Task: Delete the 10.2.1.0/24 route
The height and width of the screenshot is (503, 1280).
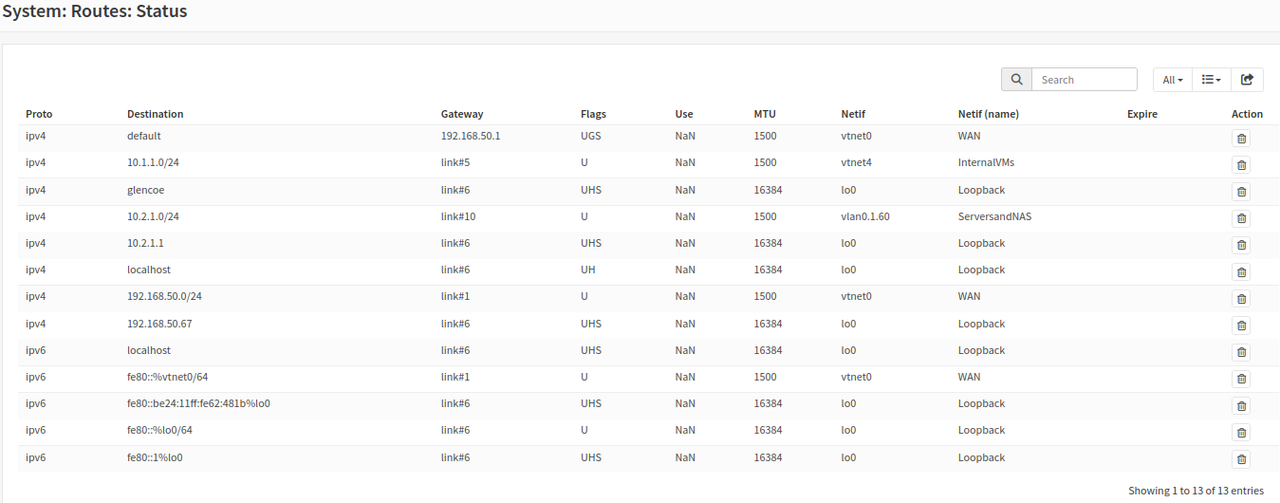Action: 1241,219
